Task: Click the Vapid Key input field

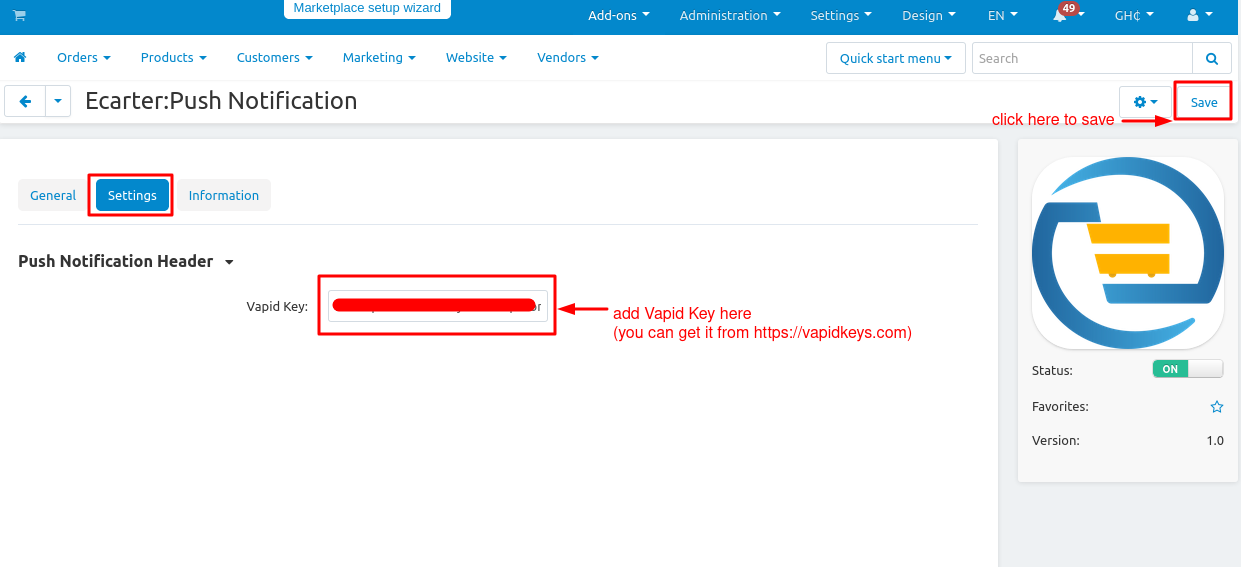Action: (x=437, y=306)
